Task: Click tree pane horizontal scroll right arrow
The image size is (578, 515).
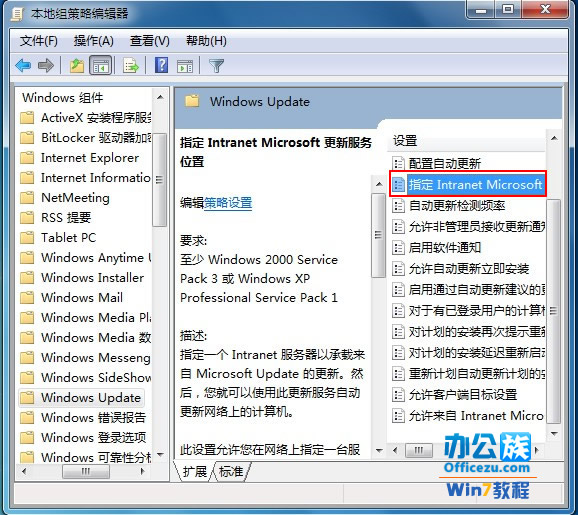Action: coord(143,471)
